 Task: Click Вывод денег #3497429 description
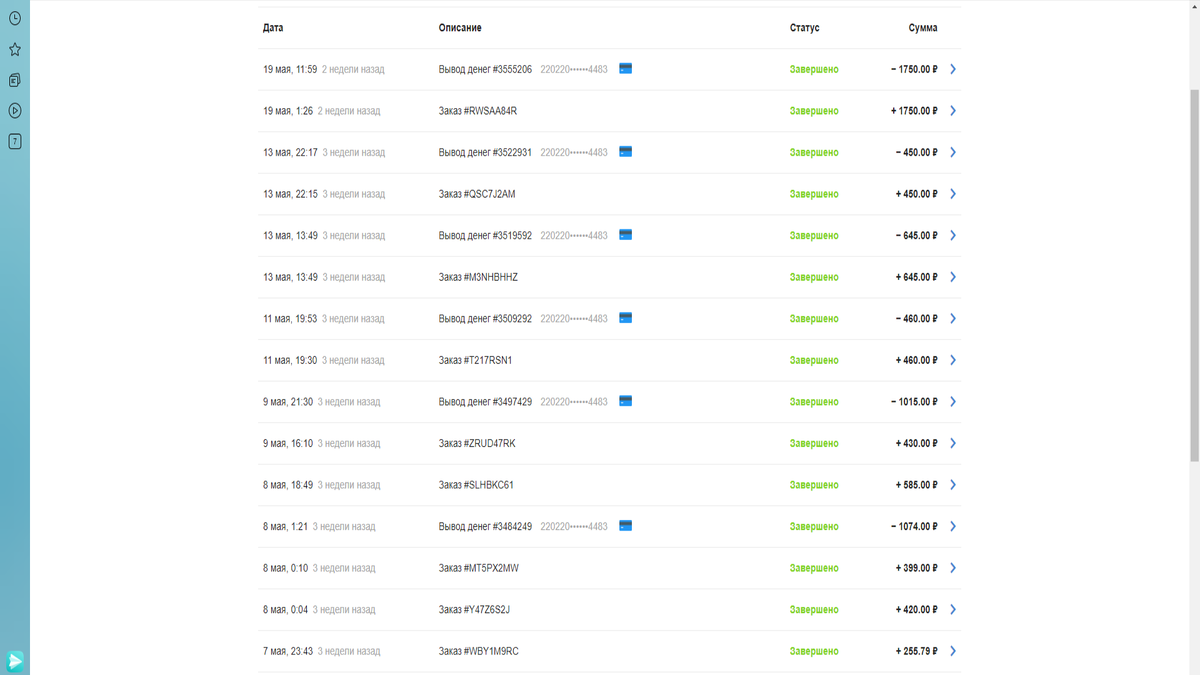pyautogui.click(x=485, y=401)
